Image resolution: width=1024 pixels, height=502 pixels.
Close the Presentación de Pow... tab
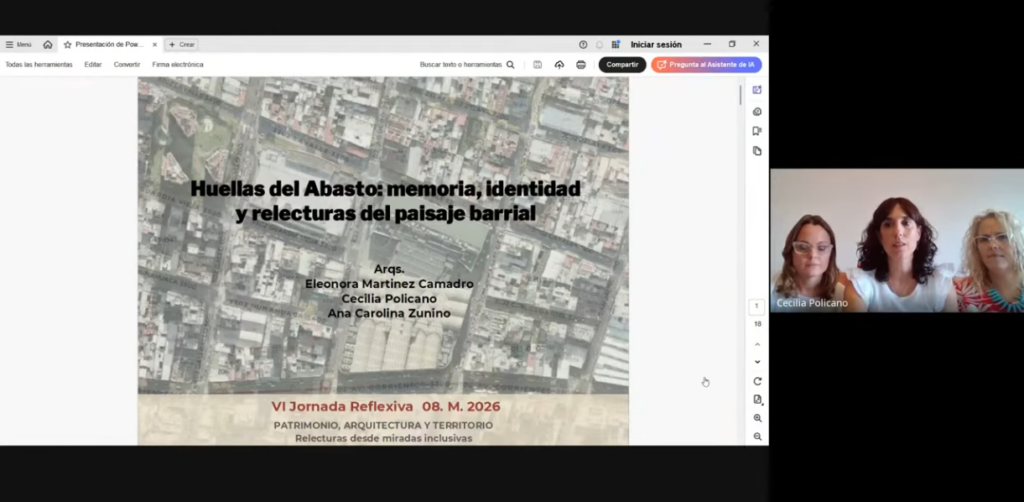click(x=154, y=44)
